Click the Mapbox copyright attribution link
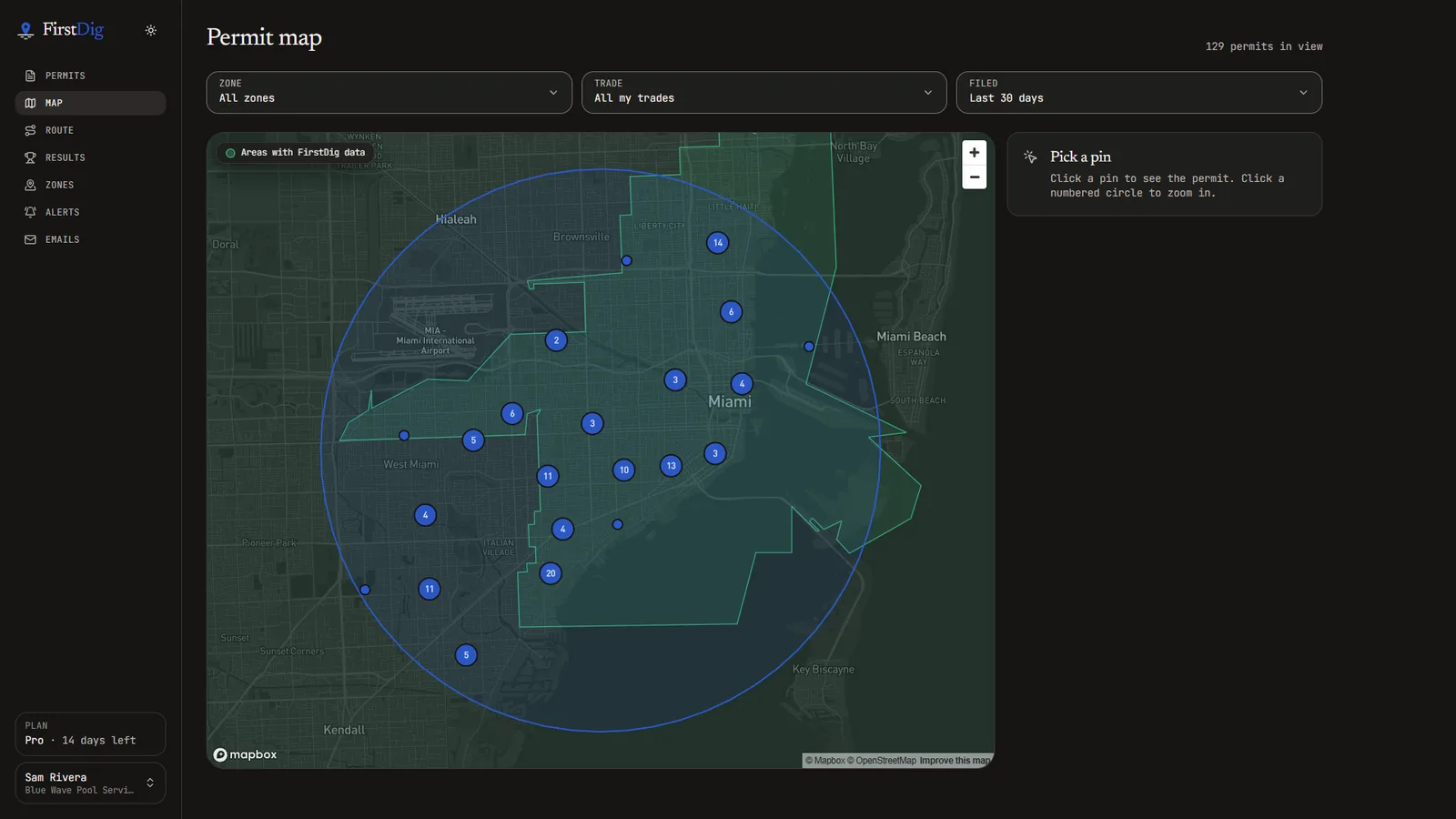 click(x=825, y=761)
